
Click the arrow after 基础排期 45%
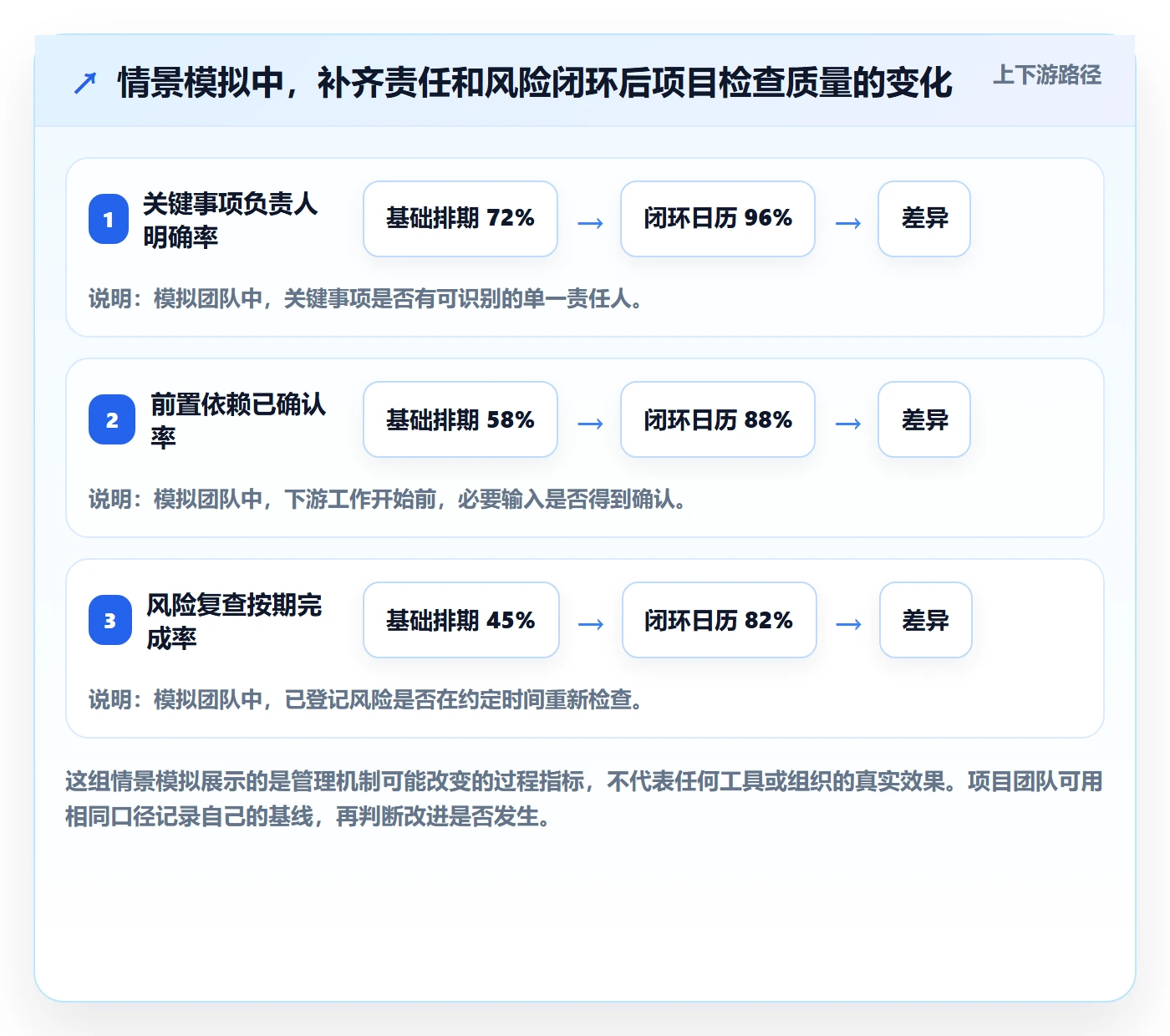[x=591, y=624]
